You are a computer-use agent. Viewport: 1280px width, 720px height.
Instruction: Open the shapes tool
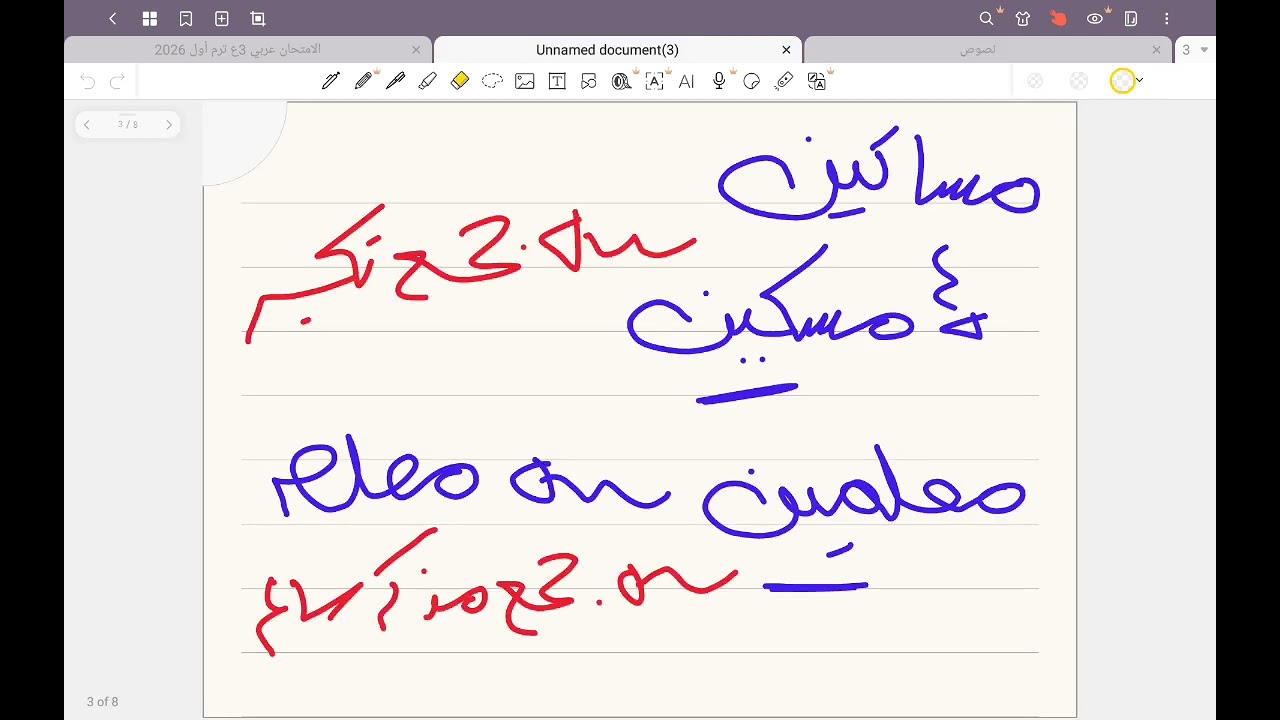pyautogui.click(x=589, y=81)
